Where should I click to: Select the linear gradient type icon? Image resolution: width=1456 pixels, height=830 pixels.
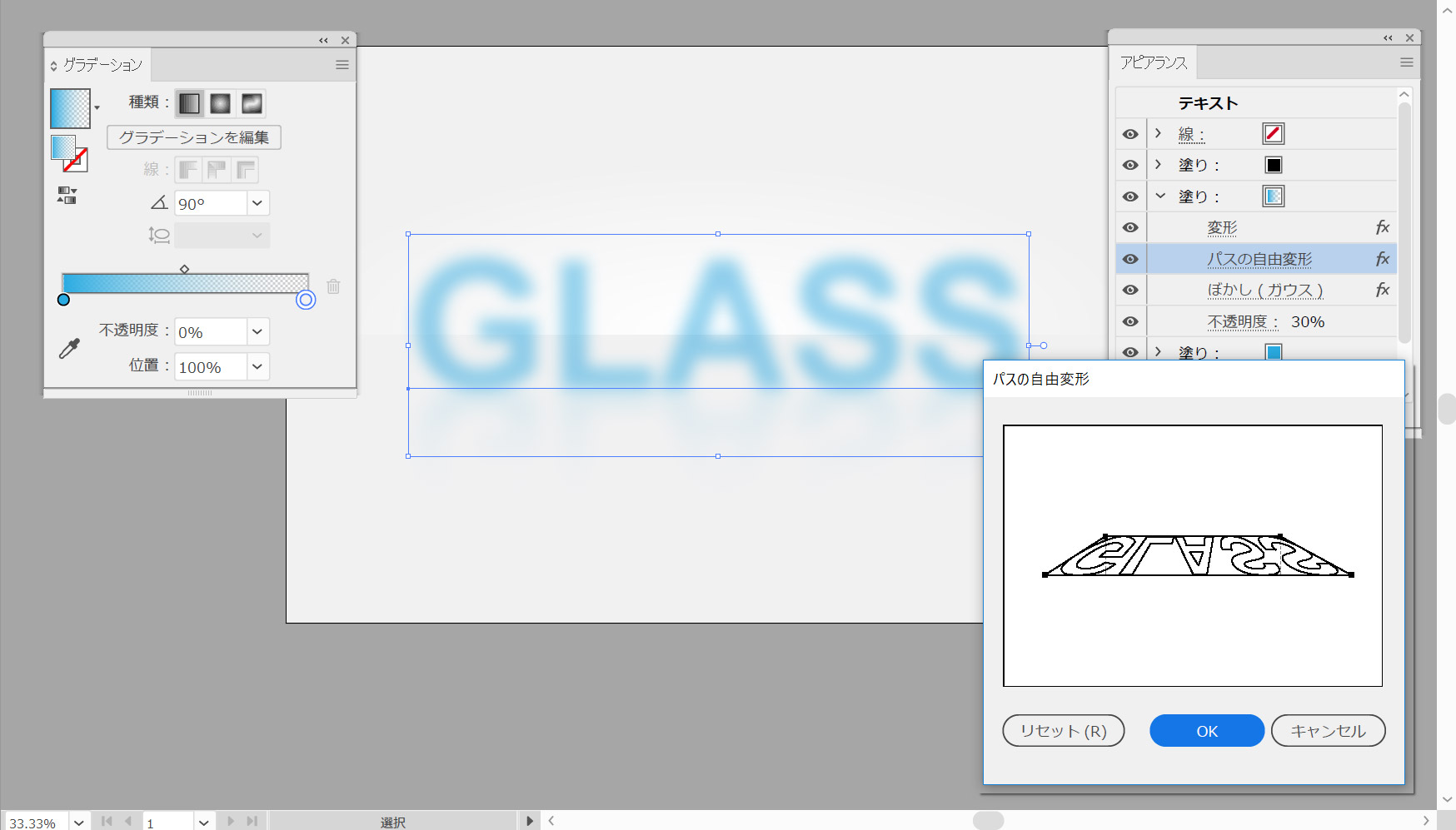pyautogui.click(x=190, y=103)
